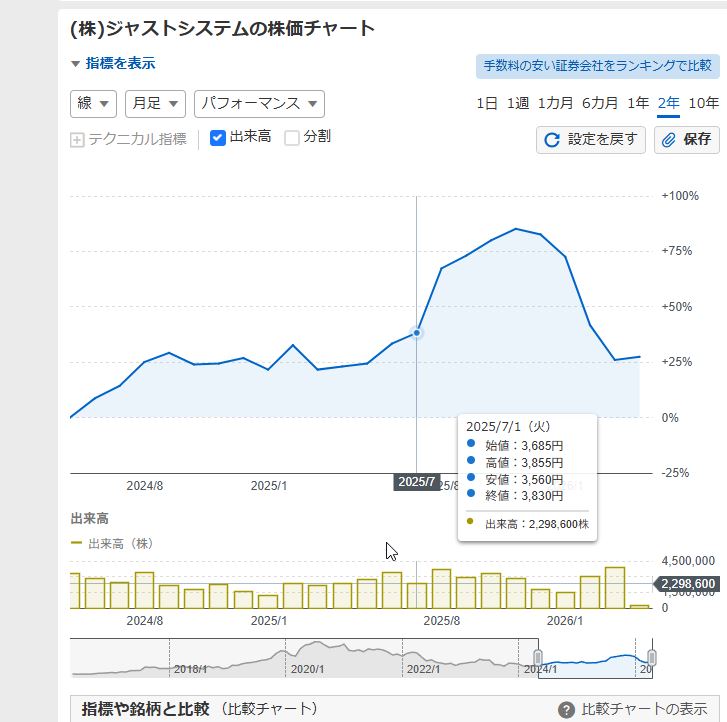Open 手数料の安い証券会社をランキングで比較 link
This screenshot has width=727, height=722.
coord(597,66)
